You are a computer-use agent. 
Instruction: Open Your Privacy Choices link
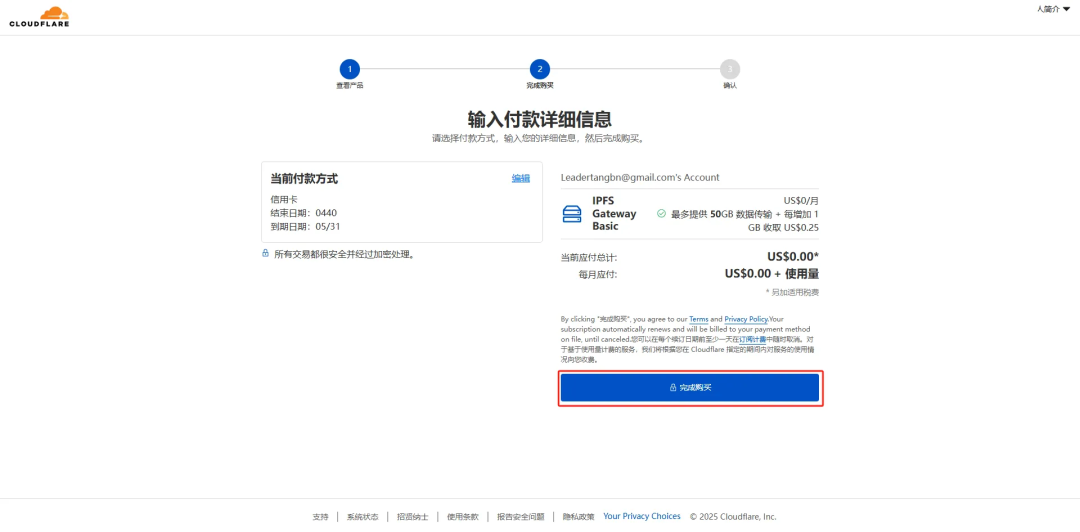click(642, 516)
